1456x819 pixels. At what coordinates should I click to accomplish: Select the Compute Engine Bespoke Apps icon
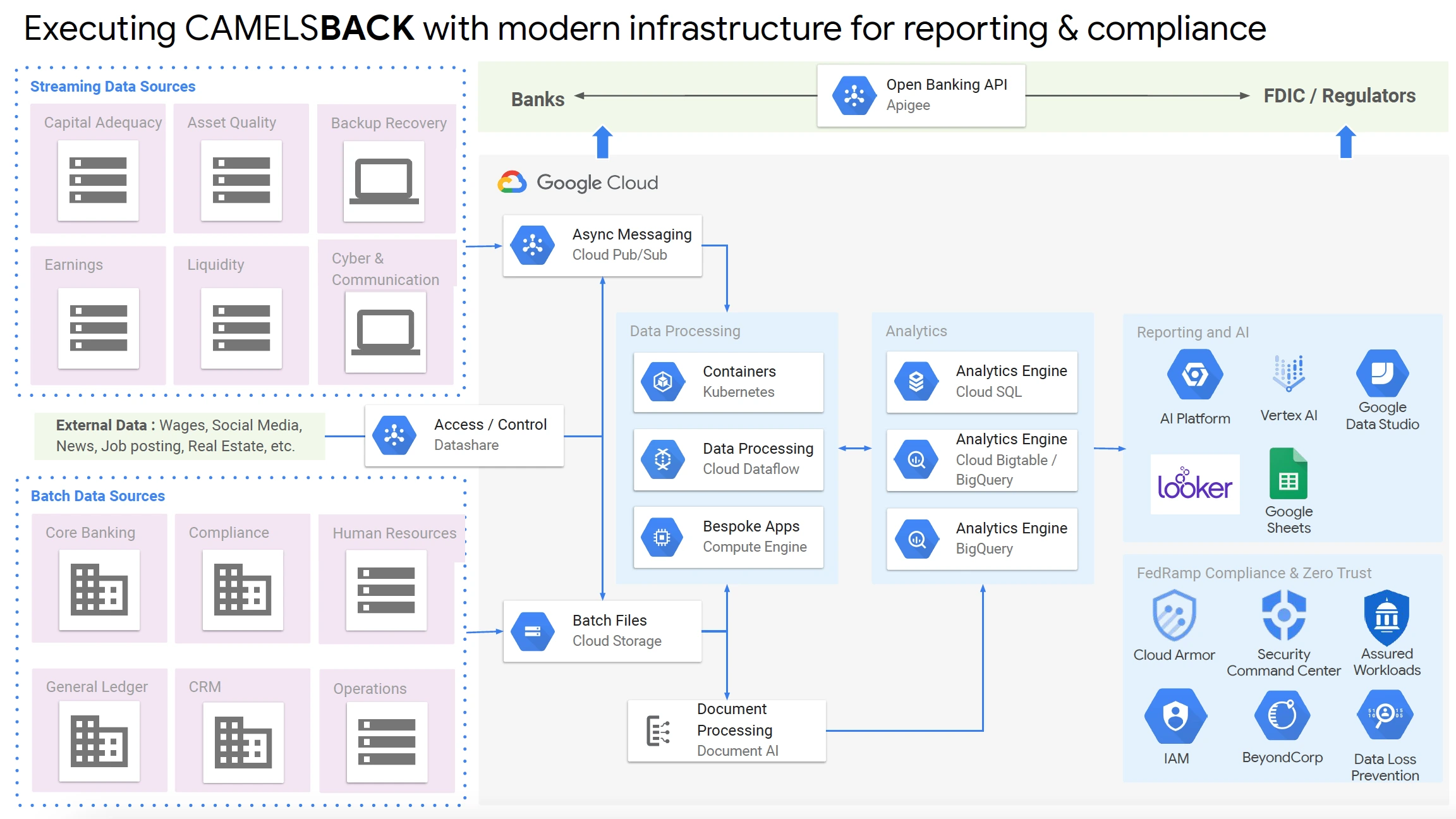662,537
